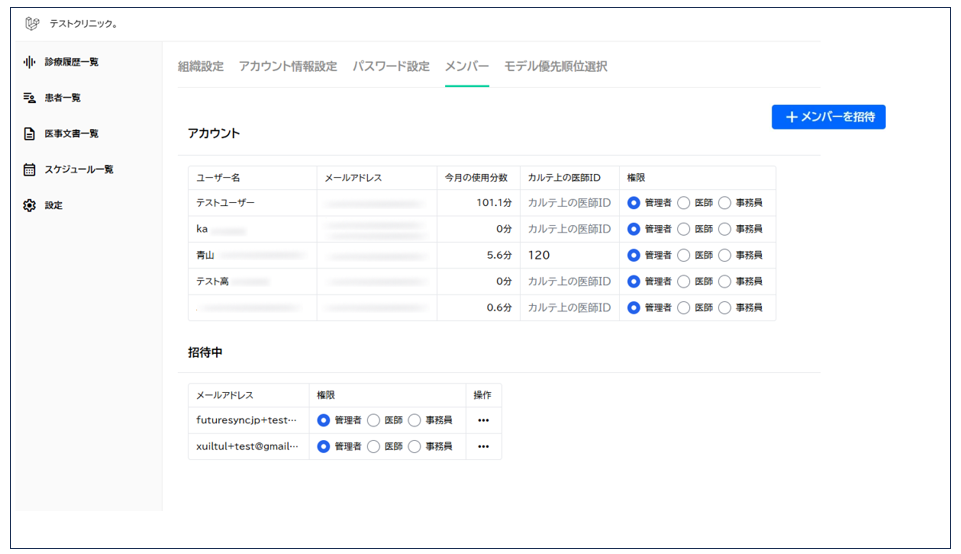Screen dimensions: 961x554
Task: Open 診療履歴一覧 waveform icon in sidebar
Action: pyautogui.click(x=29, y=62)
